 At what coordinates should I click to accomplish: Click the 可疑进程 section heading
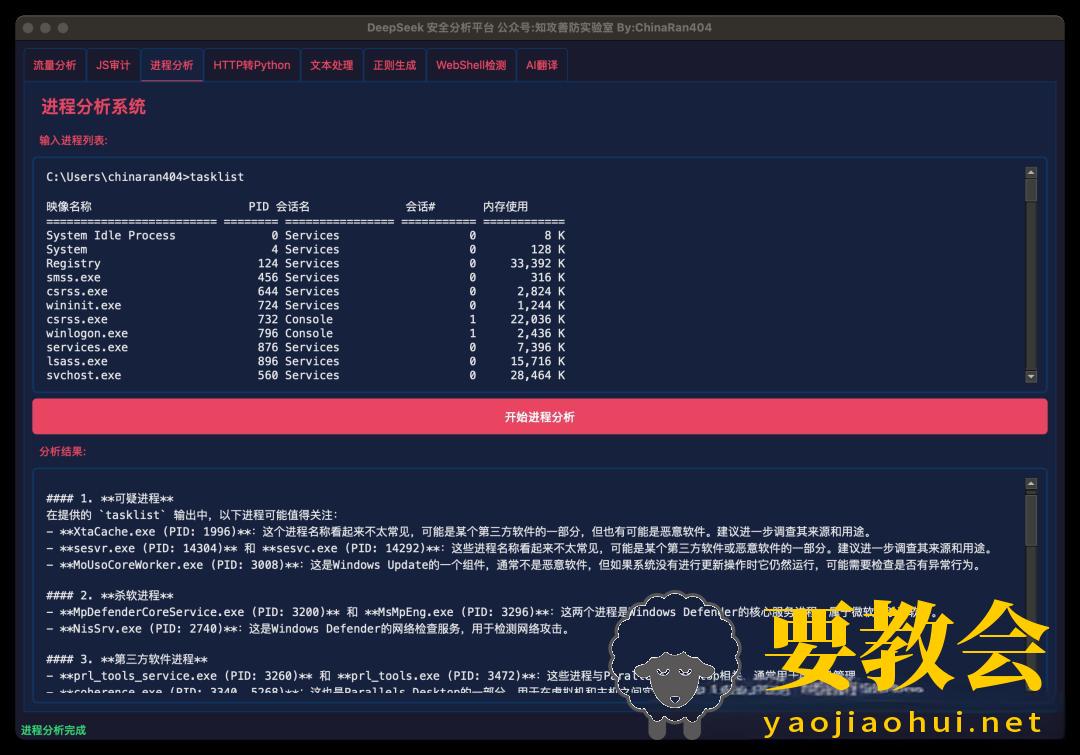click(110, 499)
